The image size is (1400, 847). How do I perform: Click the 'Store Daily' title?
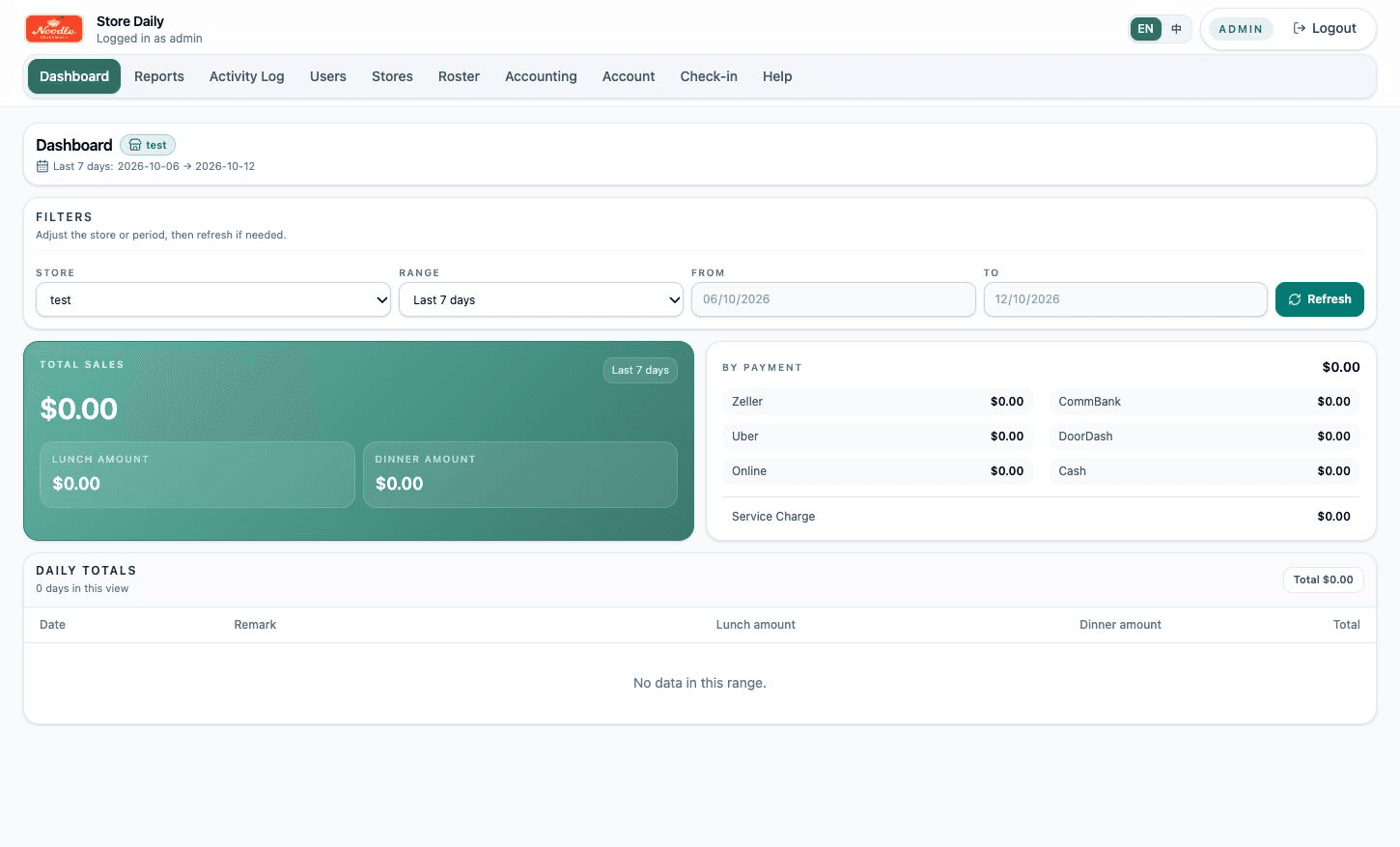pyautogui.click(x=130, y=21)
